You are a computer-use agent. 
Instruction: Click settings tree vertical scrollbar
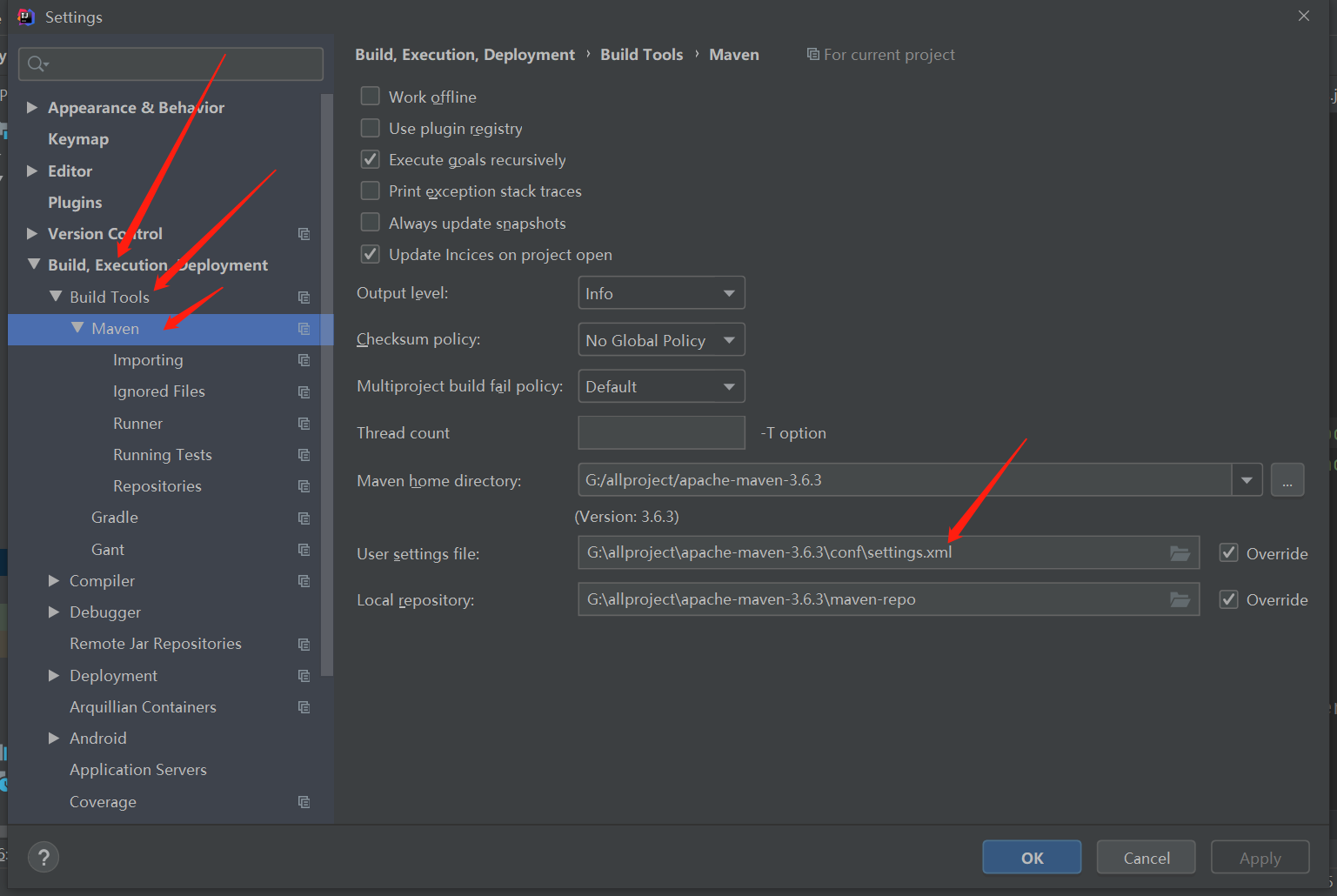coord(327,384)
